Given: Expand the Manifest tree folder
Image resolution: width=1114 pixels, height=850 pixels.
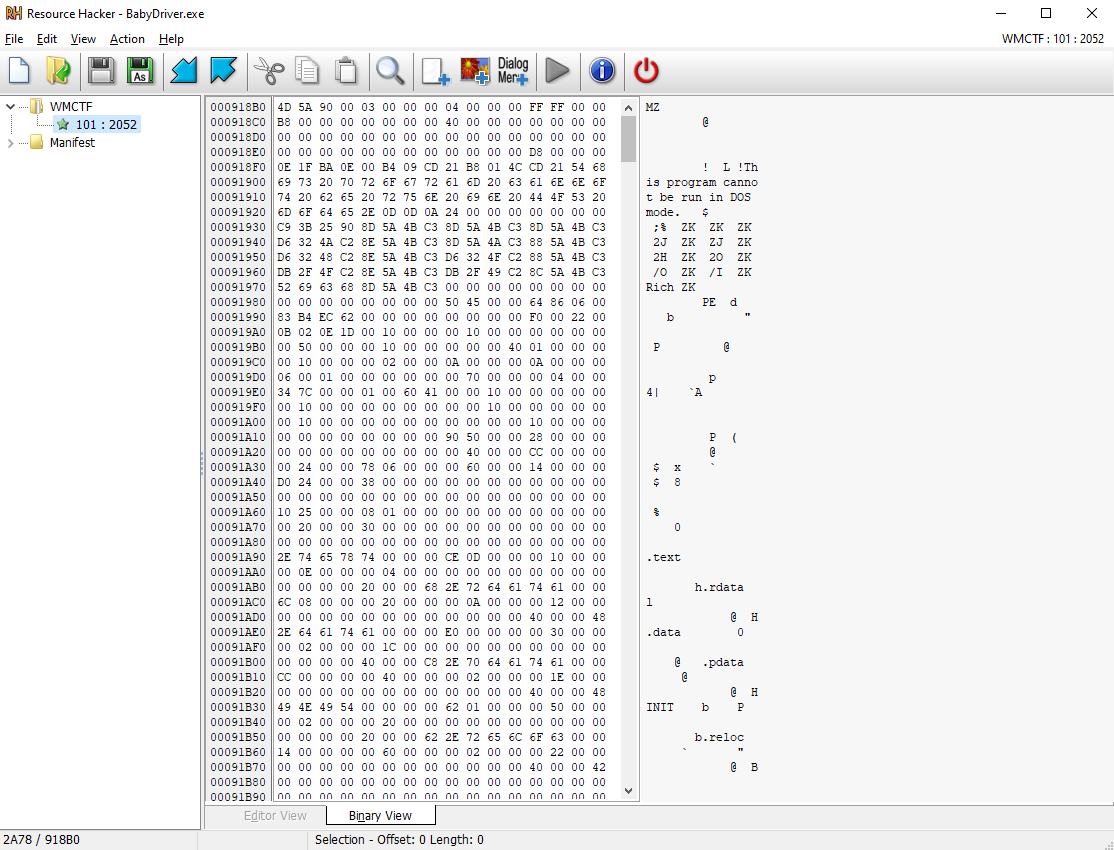Looking at the screenshot, I should pos(11,143).
